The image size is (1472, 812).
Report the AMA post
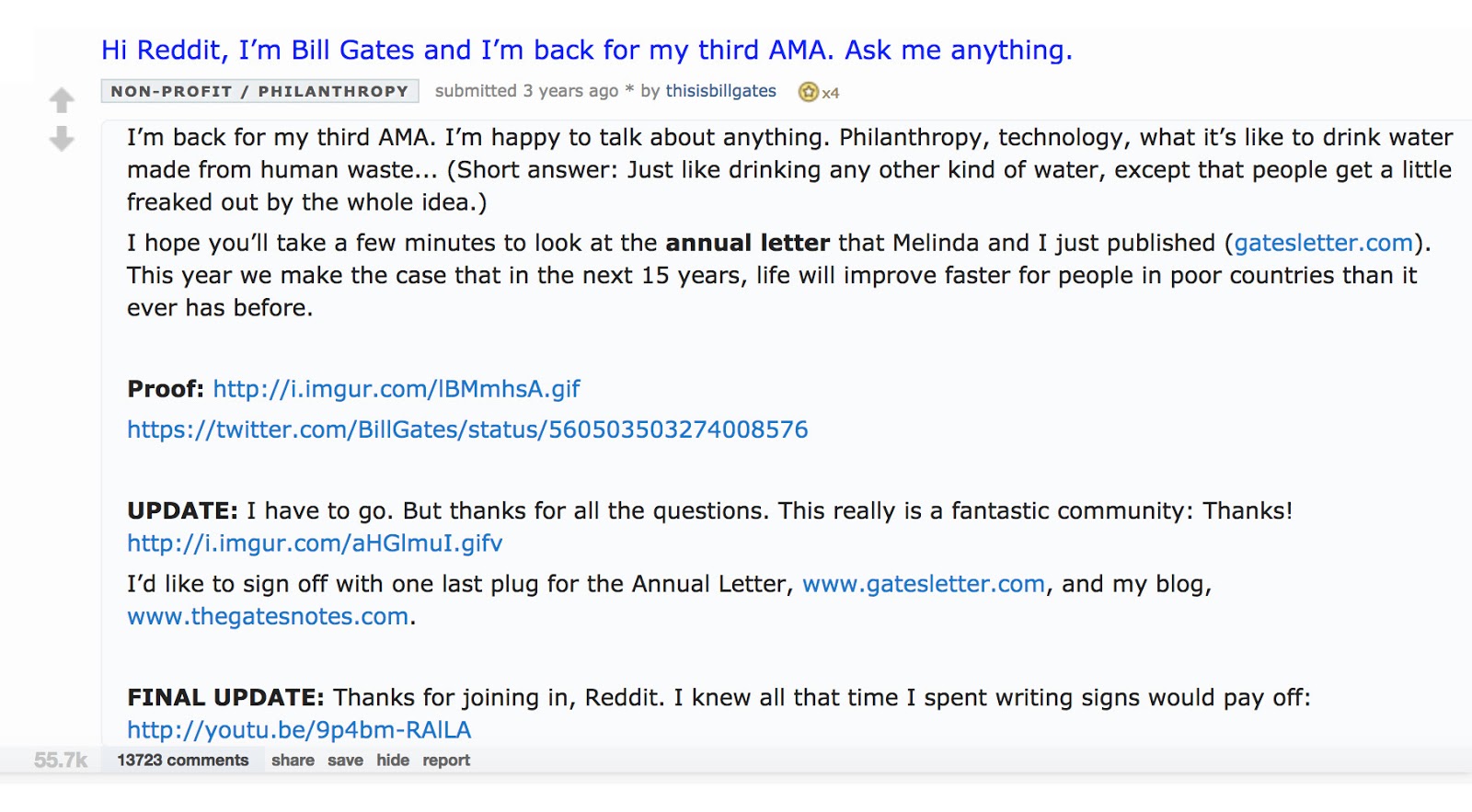[x=445, y=761]
